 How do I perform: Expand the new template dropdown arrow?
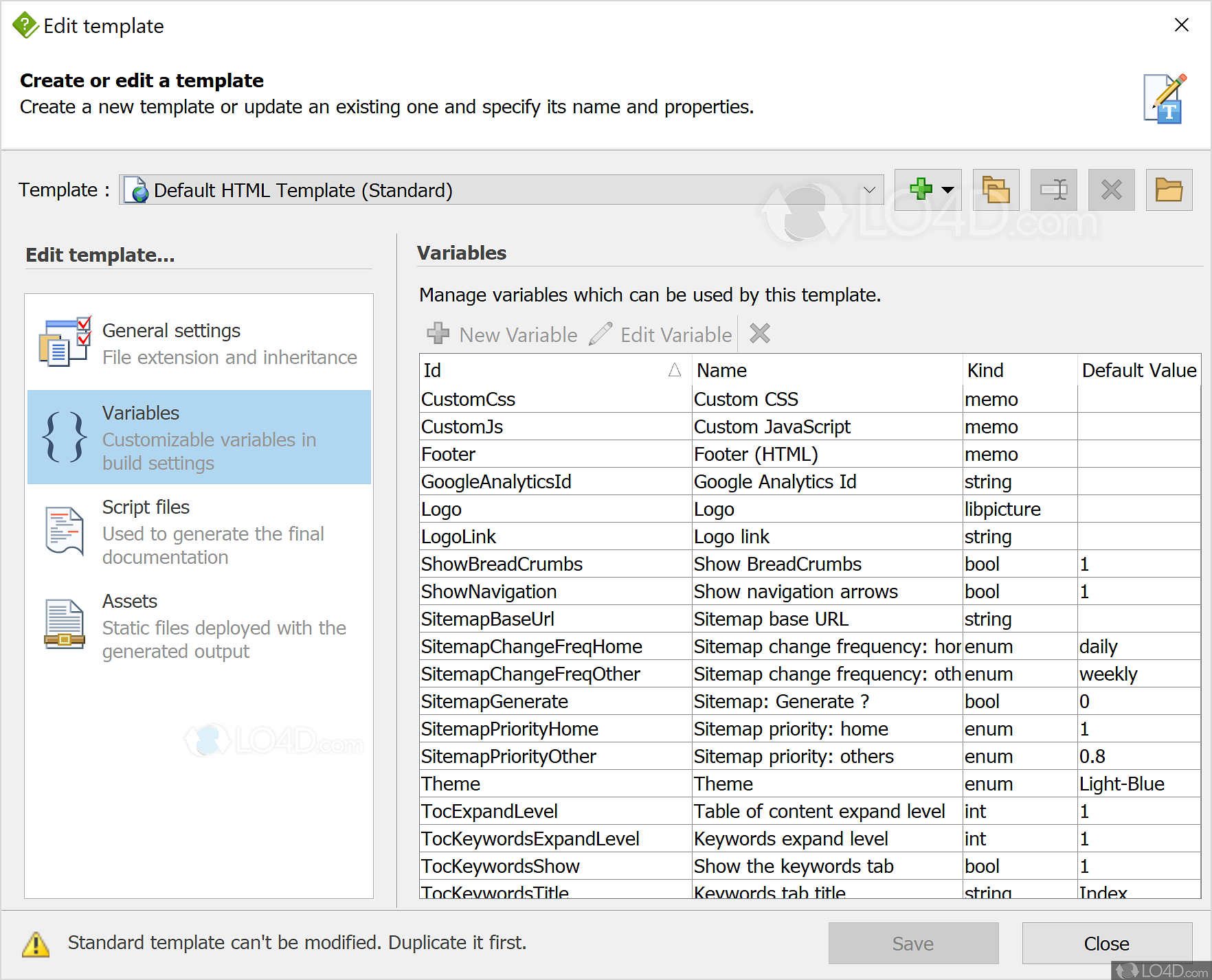tap(948, 190)
